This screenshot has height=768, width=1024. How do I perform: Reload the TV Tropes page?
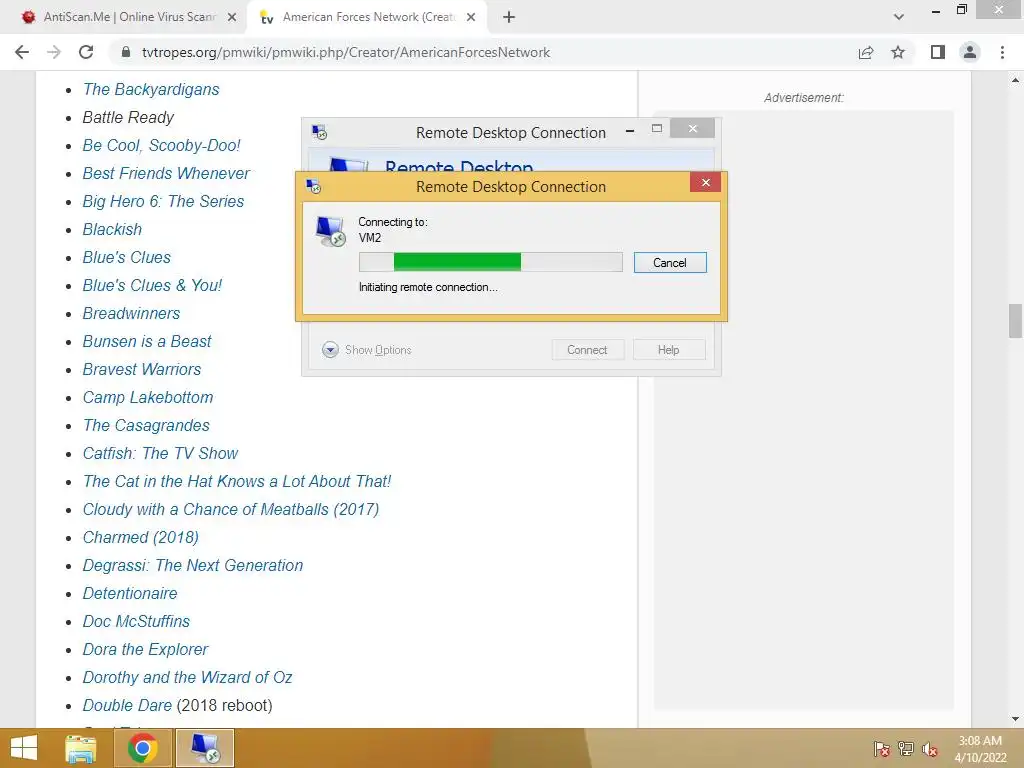[86, 52]
